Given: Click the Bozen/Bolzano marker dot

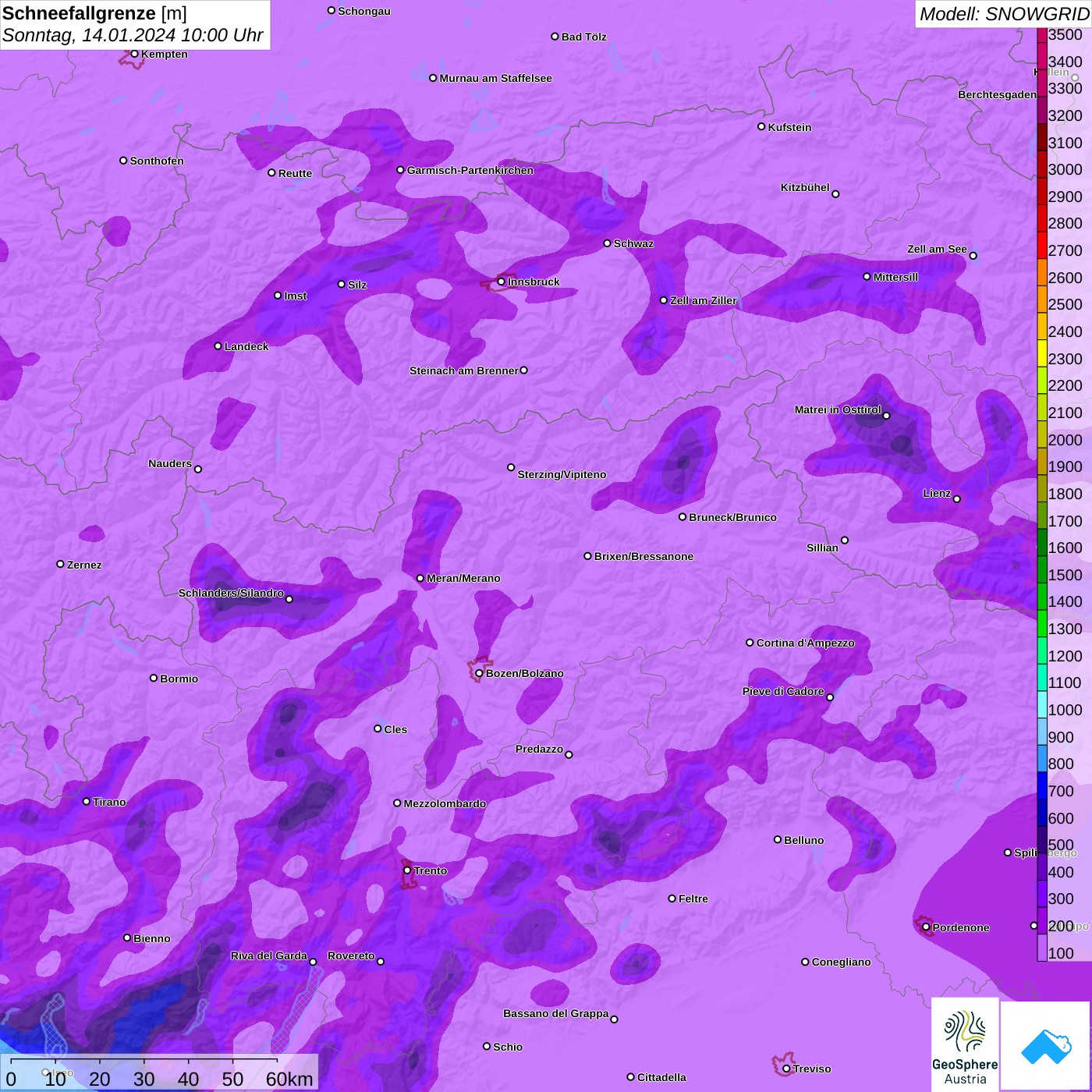Looking at the screenshot, I should point(479,673).
